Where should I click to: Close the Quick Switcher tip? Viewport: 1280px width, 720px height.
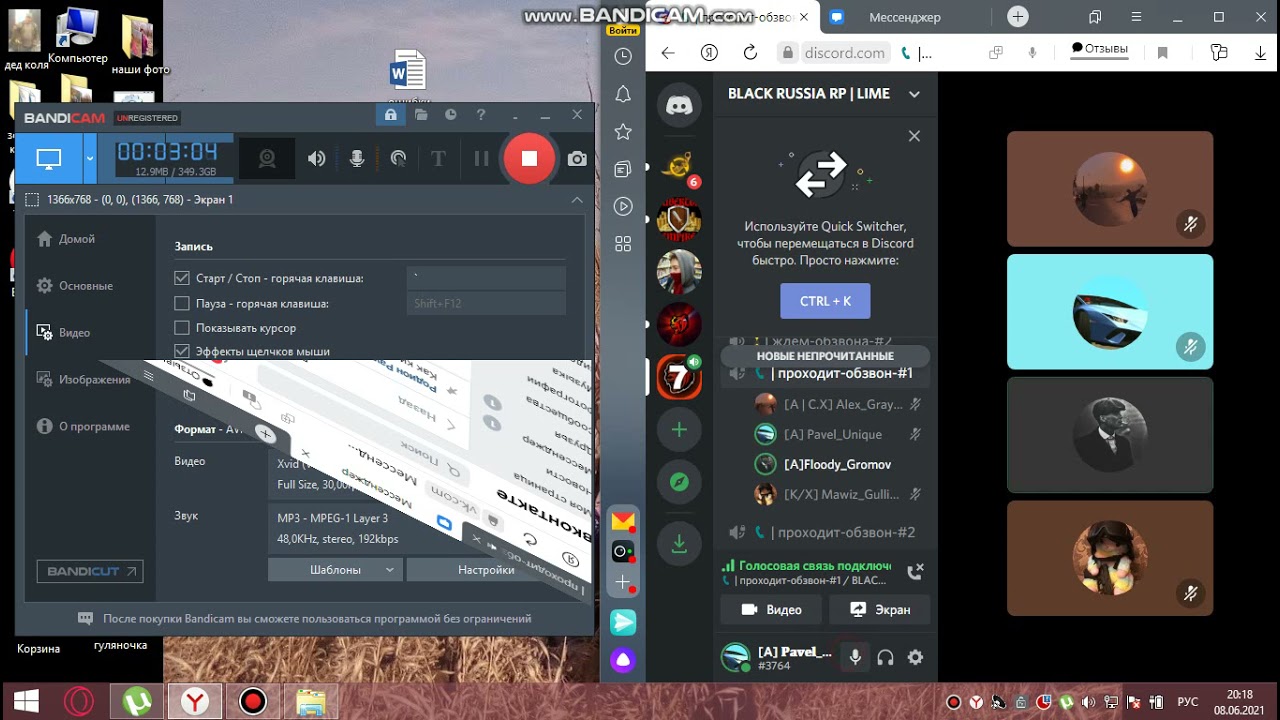914,136
